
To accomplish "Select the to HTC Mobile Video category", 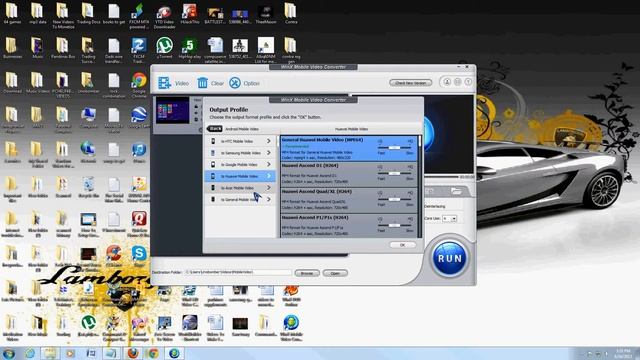I will 240,141.
